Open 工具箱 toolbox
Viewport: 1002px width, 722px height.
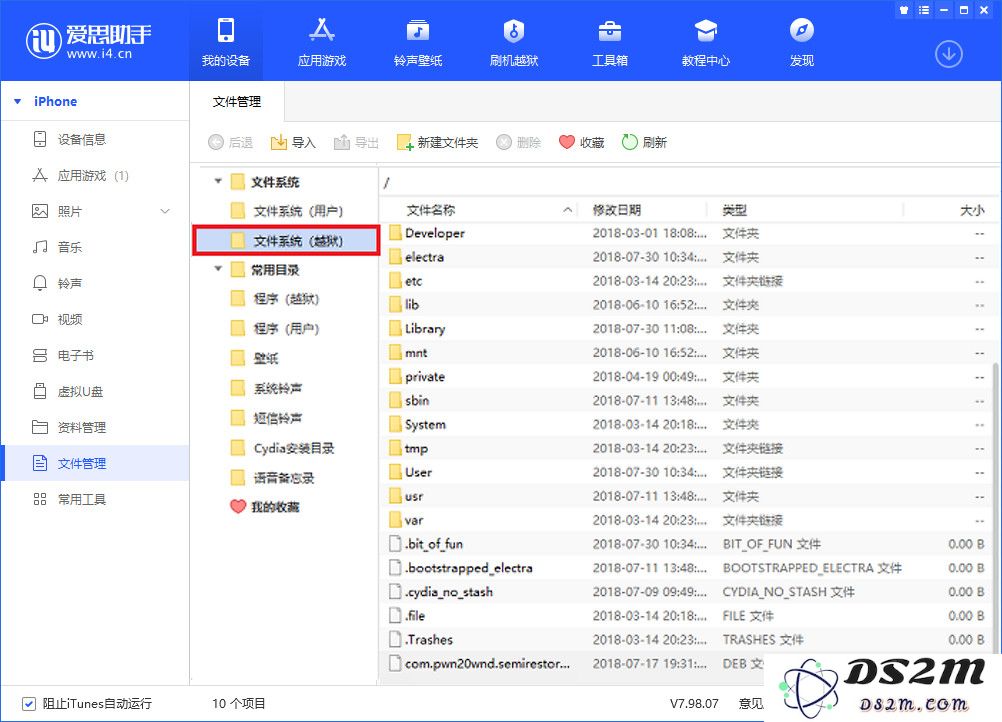click(610, 42)
